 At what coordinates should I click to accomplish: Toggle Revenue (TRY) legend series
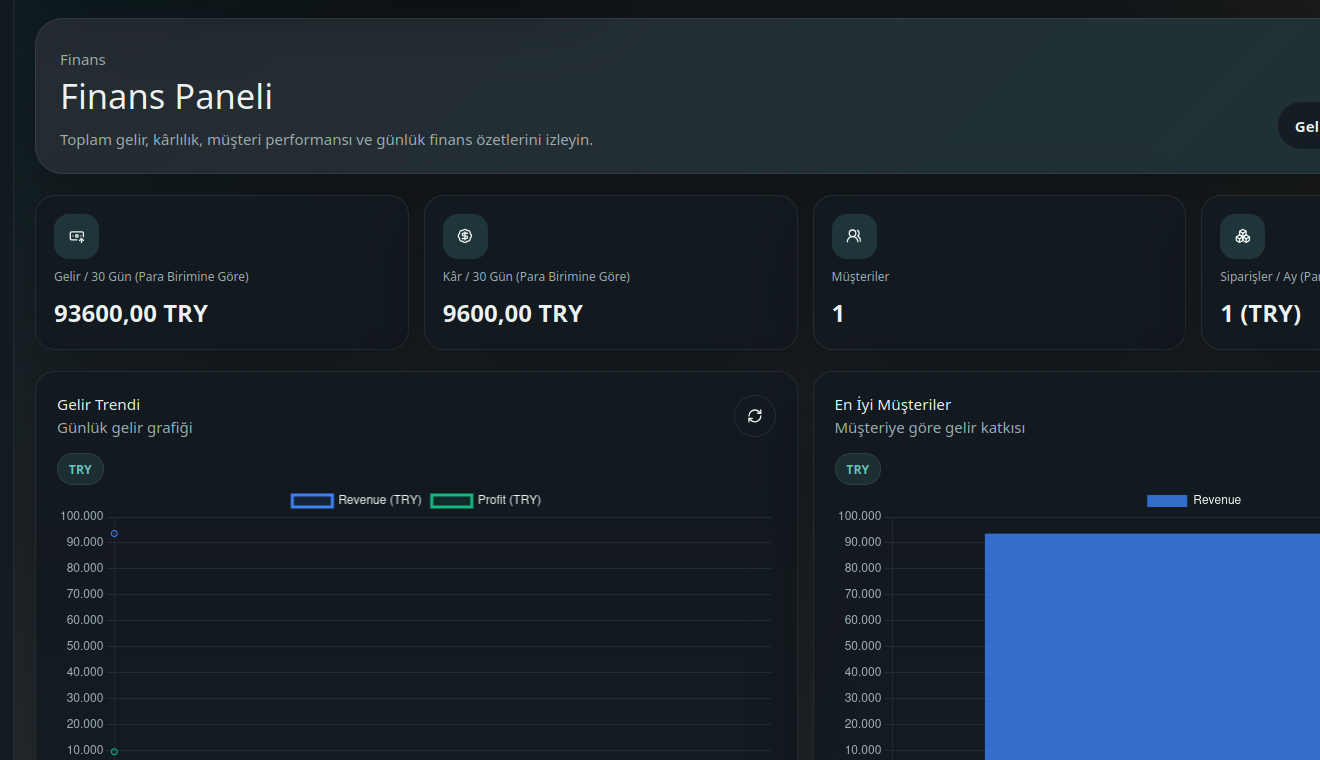pos(356,500)
